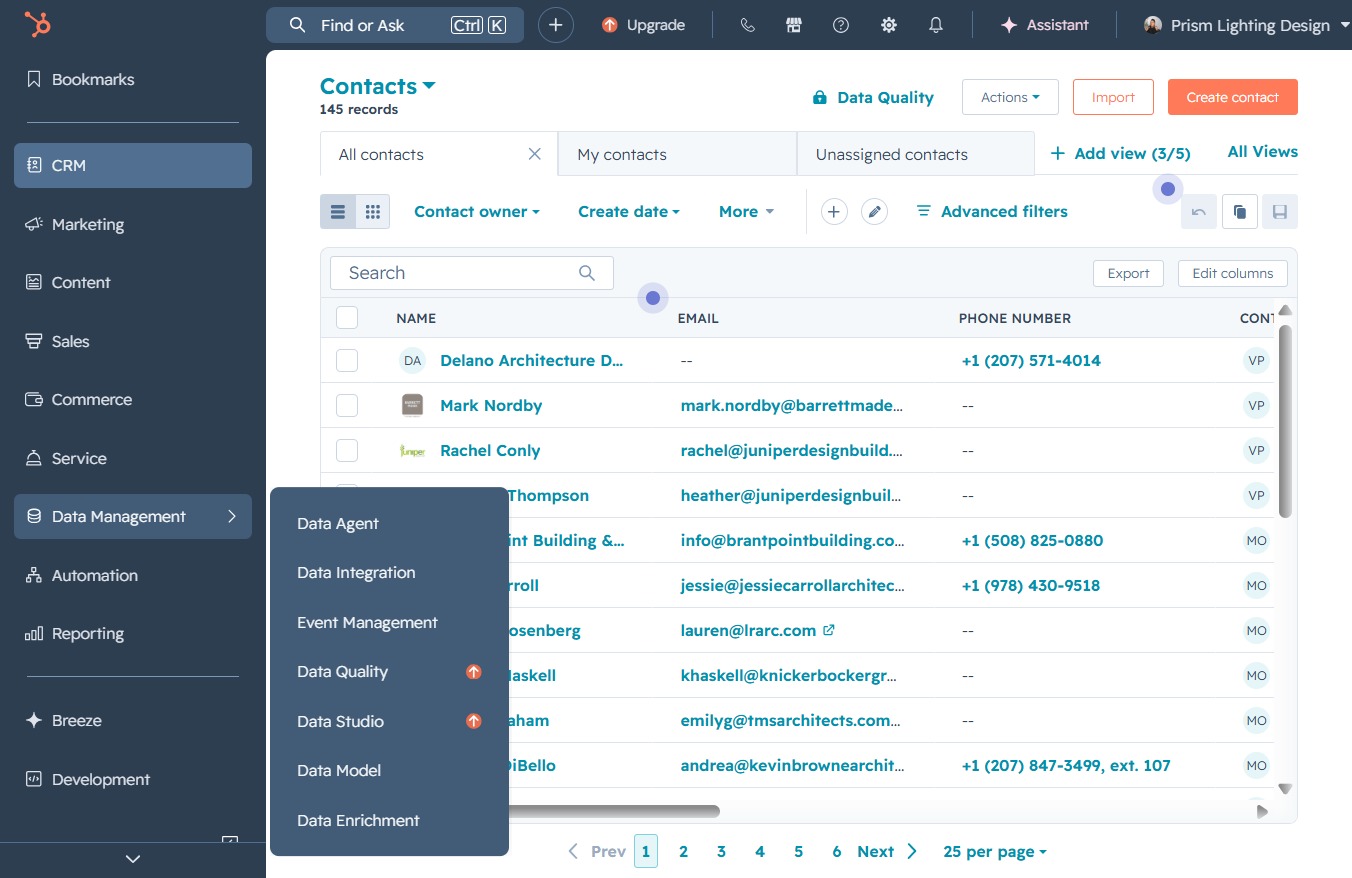Open the Development sidebar section
The height and width of the screenshot is (878, 1352).
[133, 779]
